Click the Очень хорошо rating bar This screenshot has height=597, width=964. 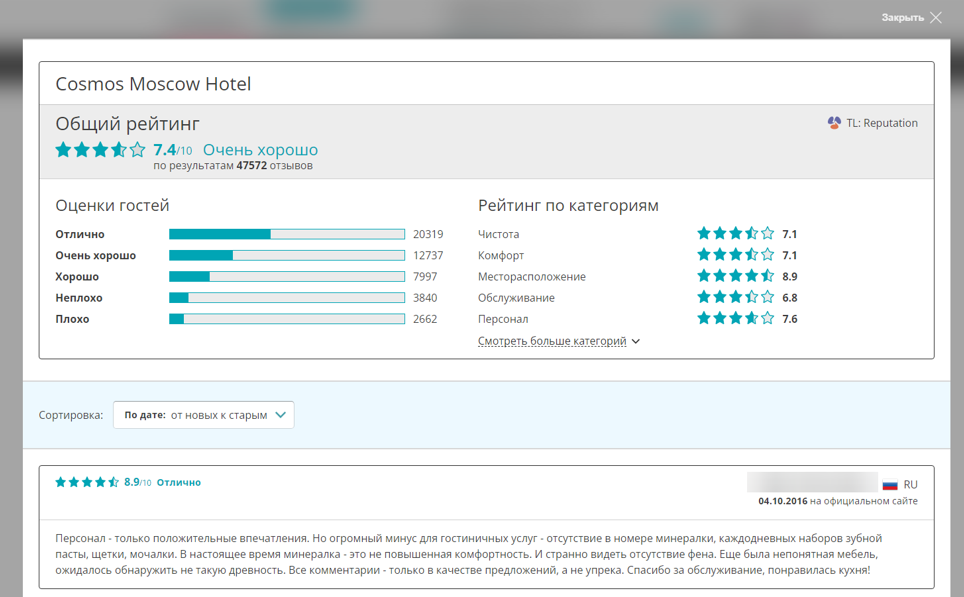pyautogui.click(x=287, y=255)
